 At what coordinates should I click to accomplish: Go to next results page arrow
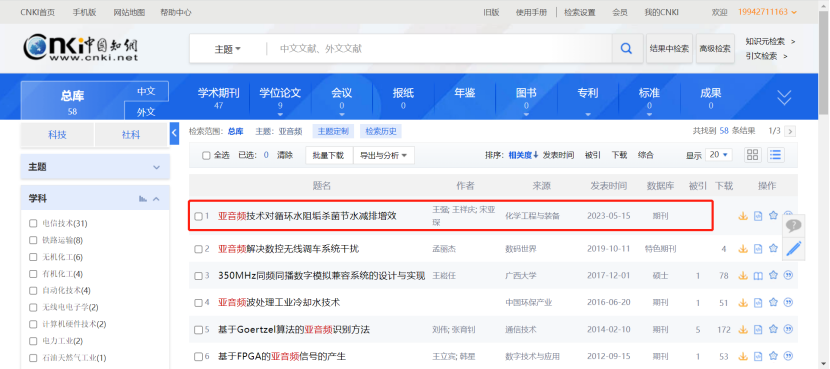[790, 131]
